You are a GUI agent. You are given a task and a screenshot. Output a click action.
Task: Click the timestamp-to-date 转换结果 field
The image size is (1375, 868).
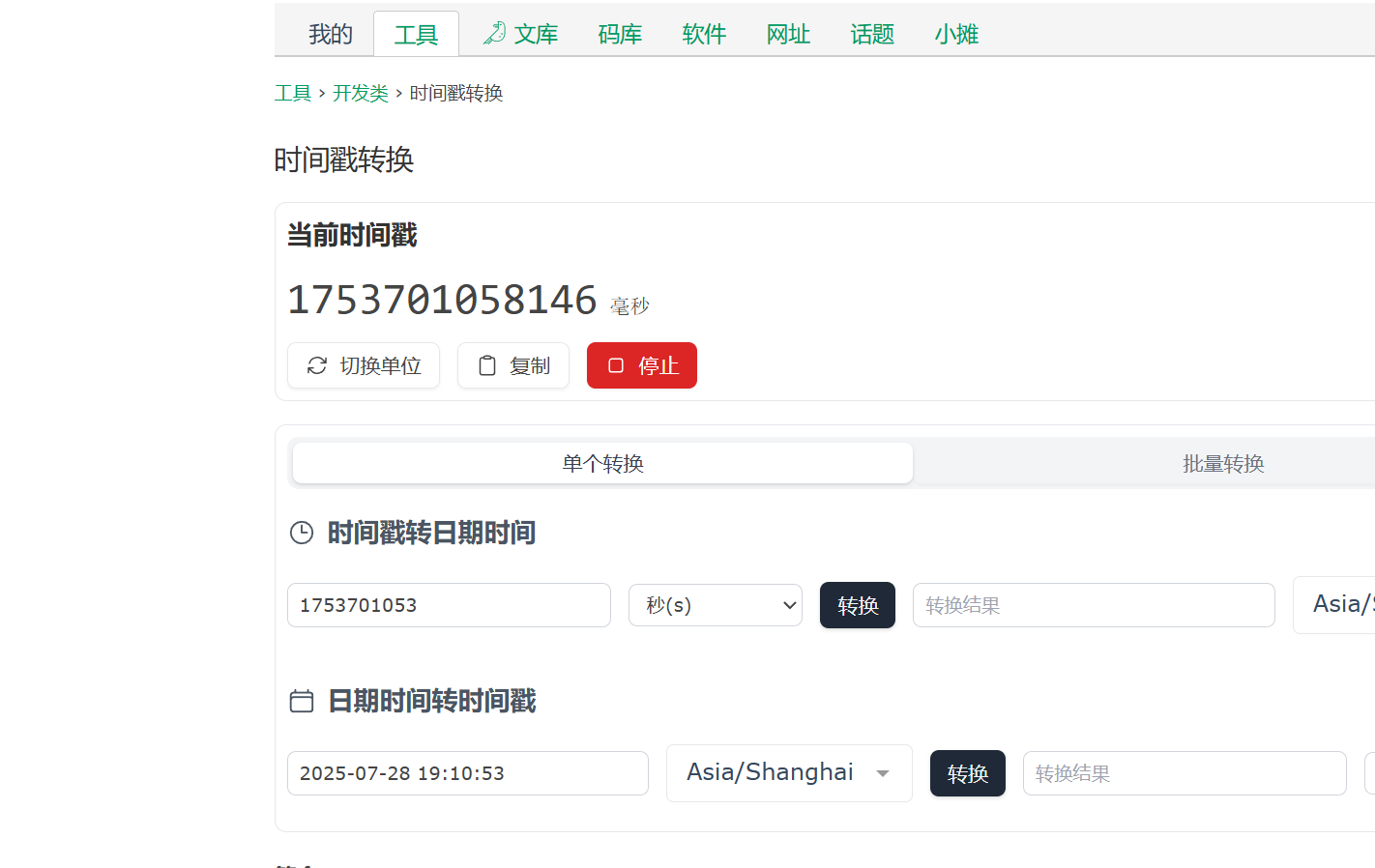tap(1094, 605)
